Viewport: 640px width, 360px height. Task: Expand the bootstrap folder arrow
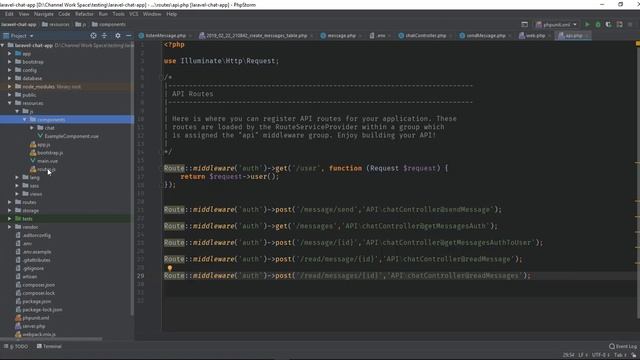tap(10, 62)
